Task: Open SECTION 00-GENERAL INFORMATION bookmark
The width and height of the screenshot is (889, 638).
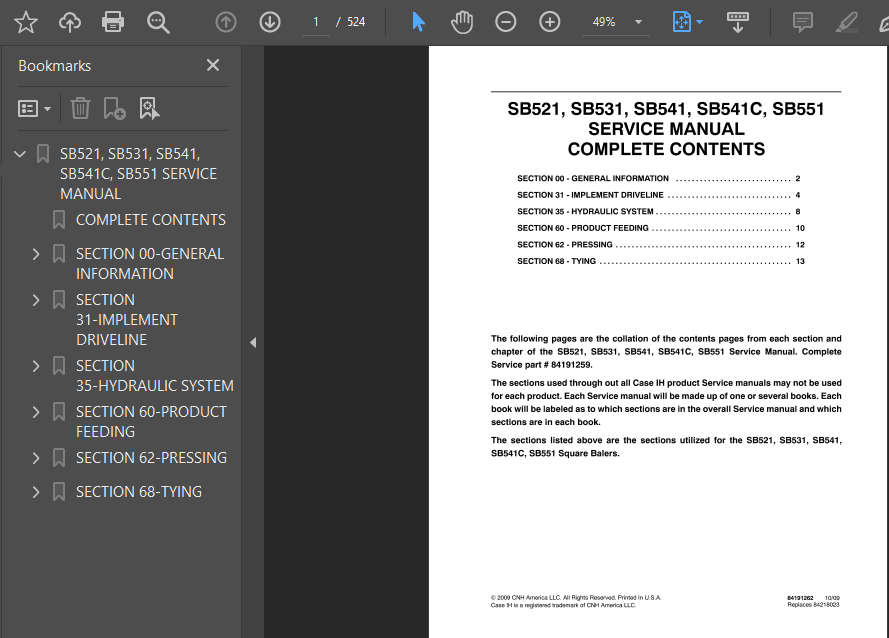Action: [150, 264]
